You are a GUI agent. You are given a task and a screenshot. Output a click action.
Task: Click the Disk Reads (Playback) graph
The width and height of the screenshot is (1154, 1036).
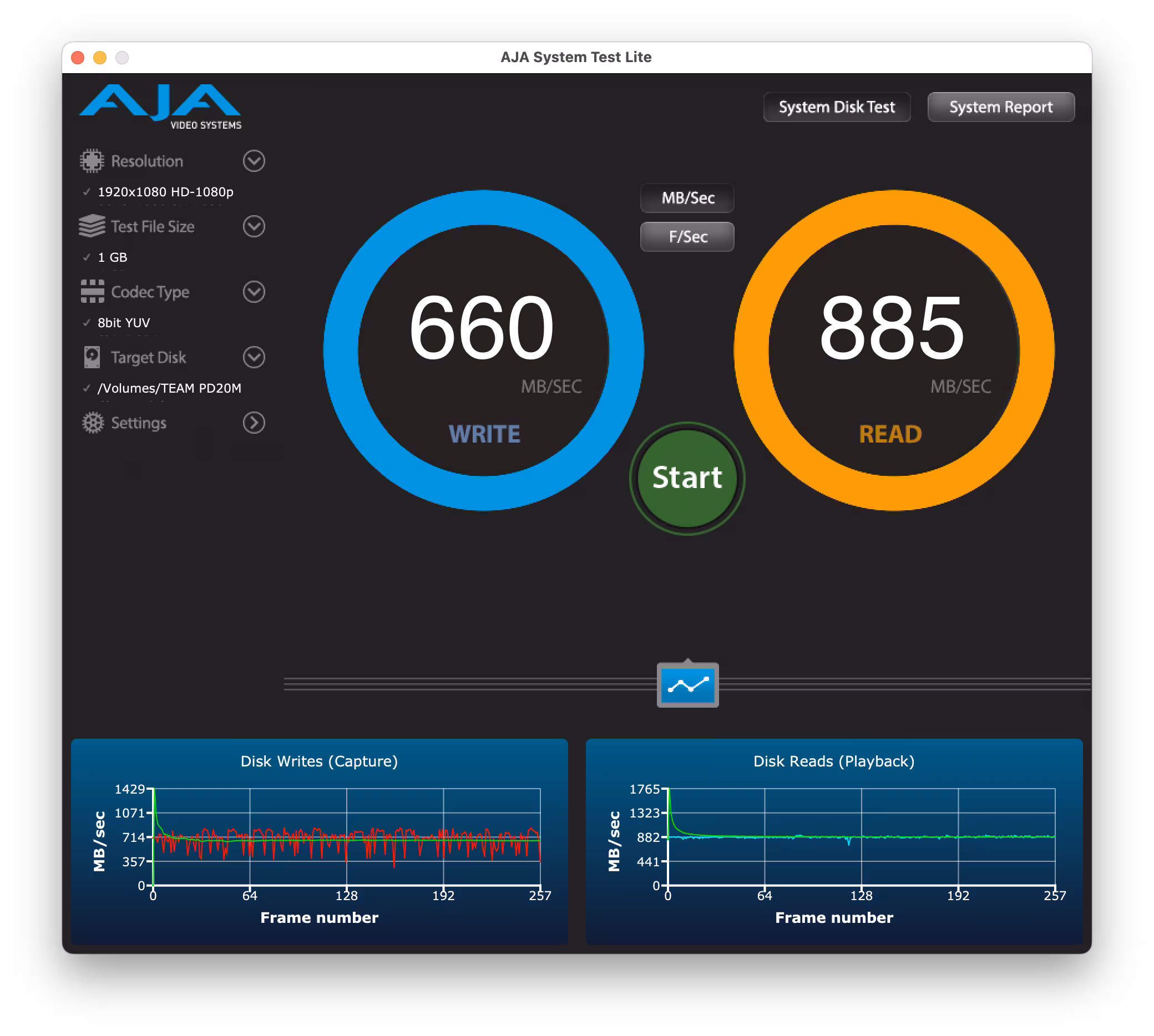click(834, 841)
